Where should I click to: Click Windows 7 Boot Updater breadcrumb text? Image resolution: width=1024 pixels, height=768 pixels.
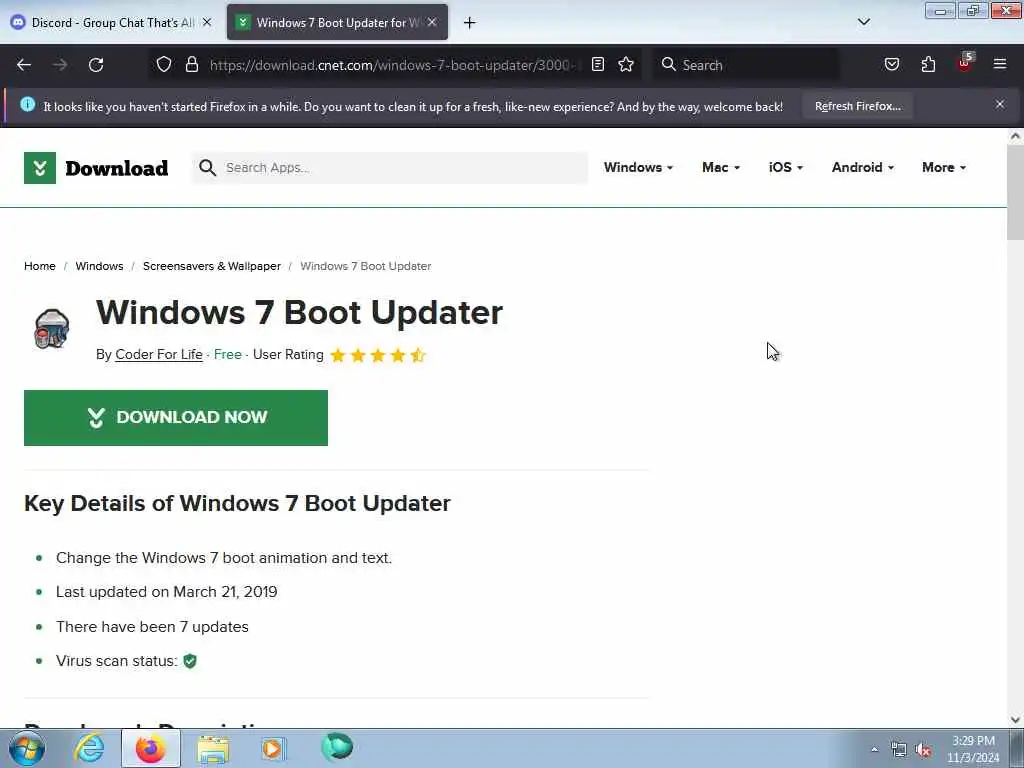click(366, 266)
